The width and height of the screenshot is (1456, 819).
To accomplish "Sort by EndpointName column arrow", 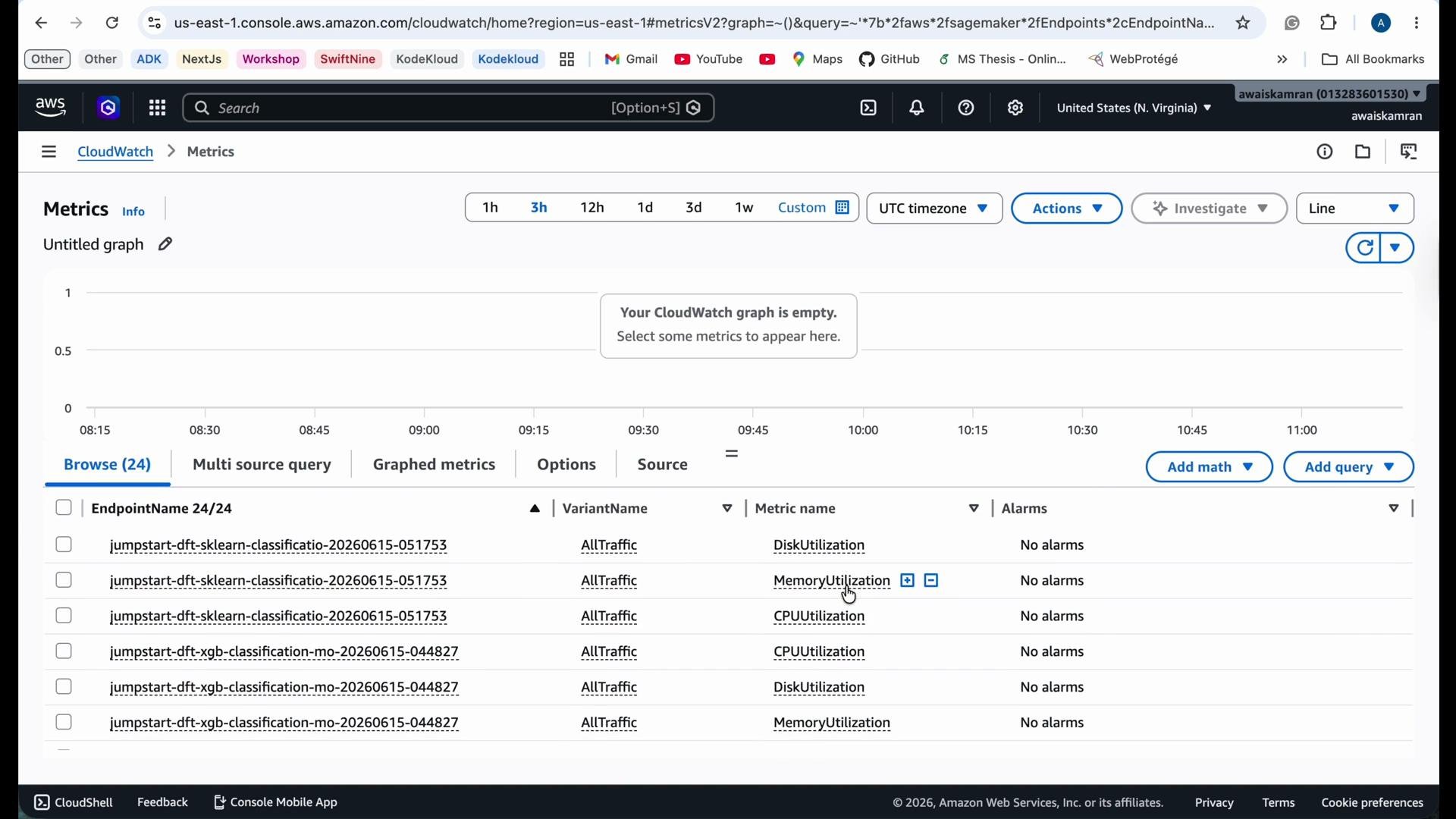I will tap(535, 509).
